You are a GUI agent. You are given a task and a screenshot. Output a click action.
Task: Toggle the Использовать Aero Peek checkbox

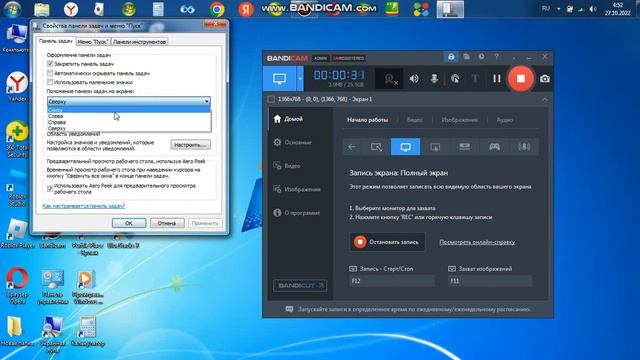(x=50, y=189)
